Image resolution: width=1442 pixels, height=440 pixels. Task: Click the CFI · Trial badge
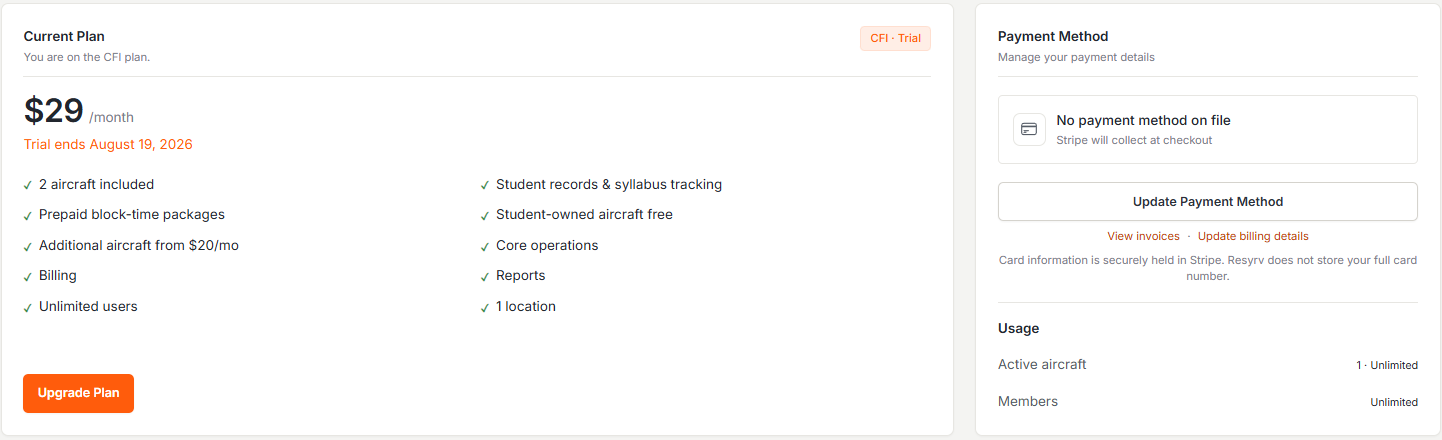[x=895, y=38]
